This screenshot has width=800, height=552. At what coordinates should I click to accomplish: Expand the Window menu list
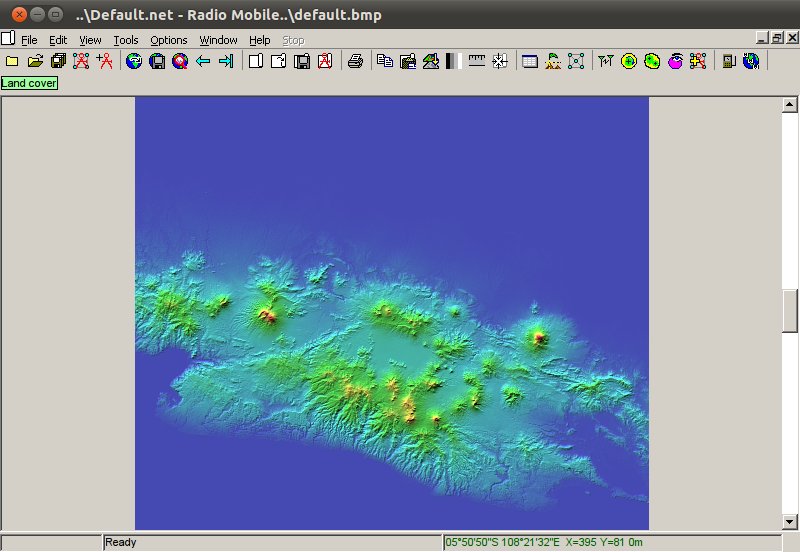pyautogui.click(x=218, y=40)
